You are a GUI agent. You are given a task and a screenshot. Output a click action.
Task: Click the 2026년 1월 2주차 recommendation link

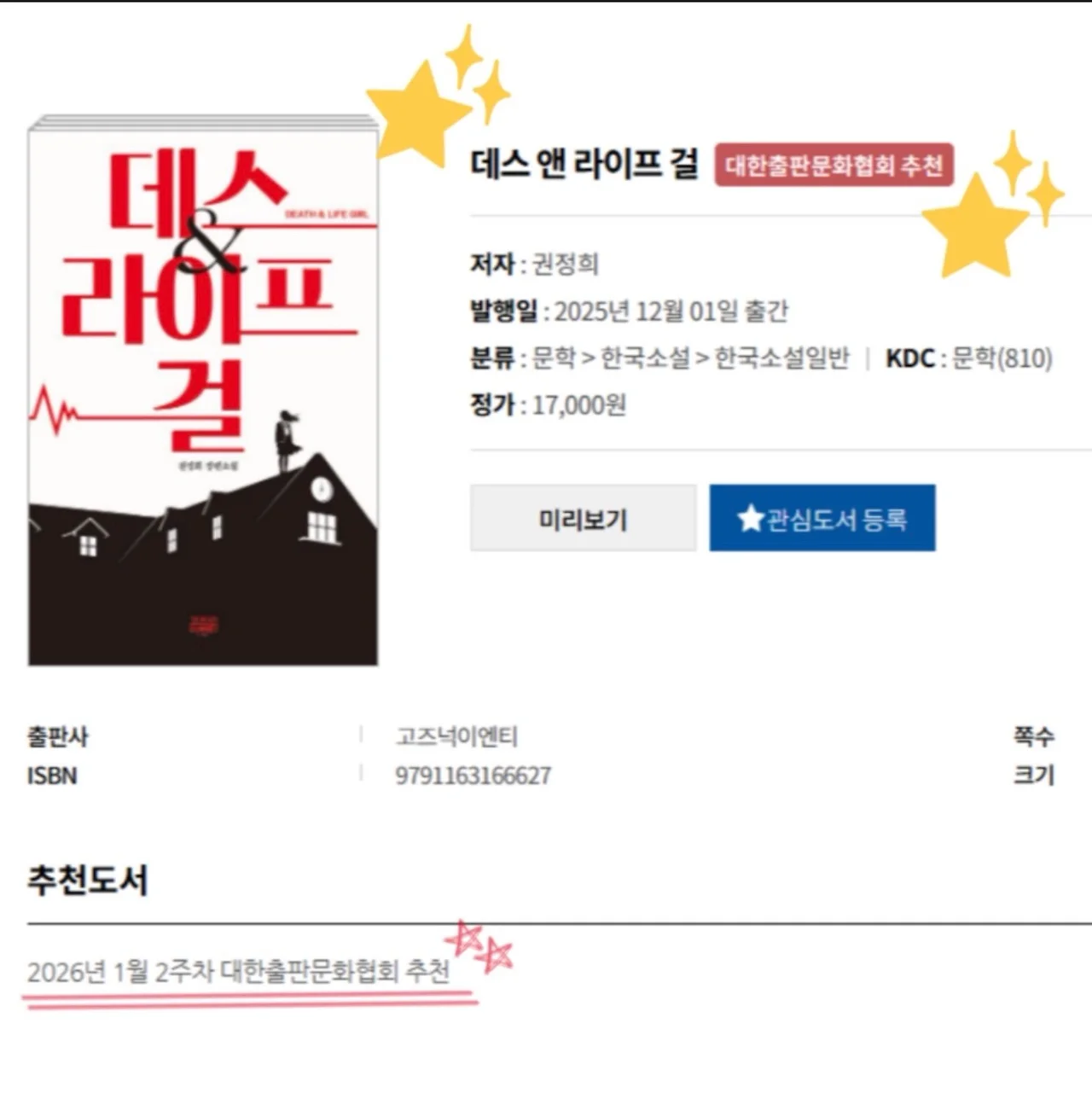point(238,971)
